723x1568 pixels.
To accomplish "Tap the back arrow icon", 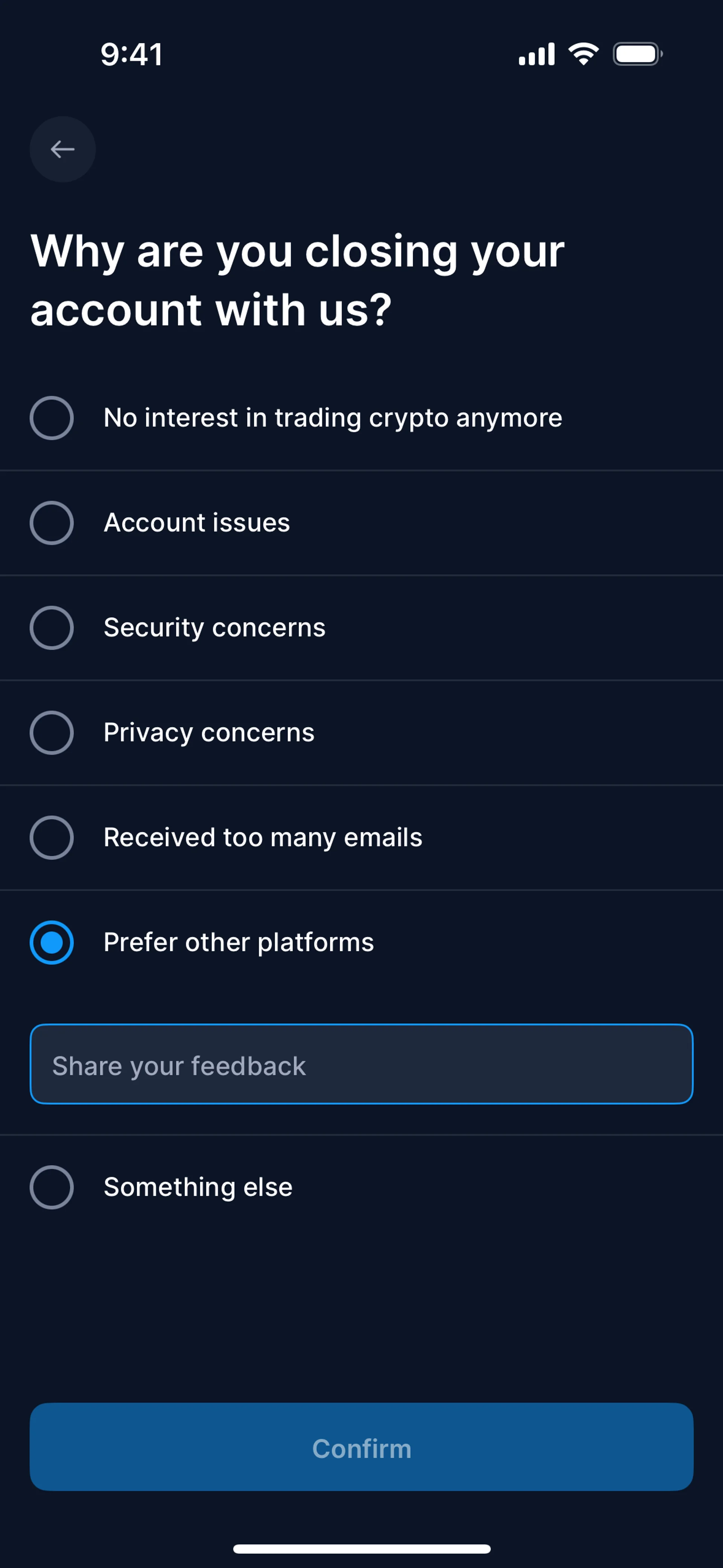I will click(x=63, y=149).
